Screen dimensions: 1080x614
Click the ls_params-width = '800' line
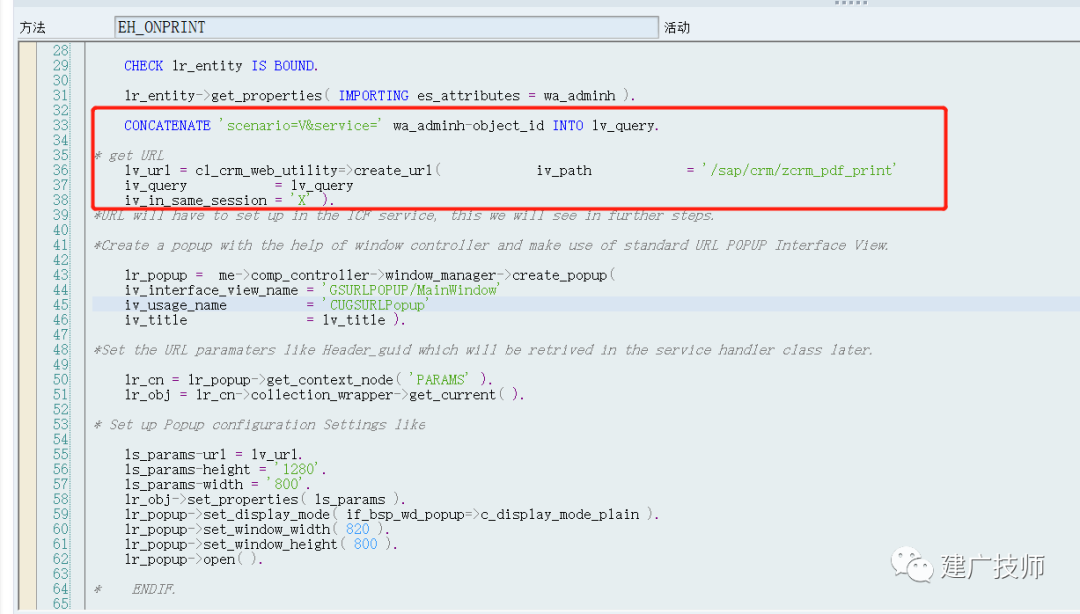coord(216,484)
